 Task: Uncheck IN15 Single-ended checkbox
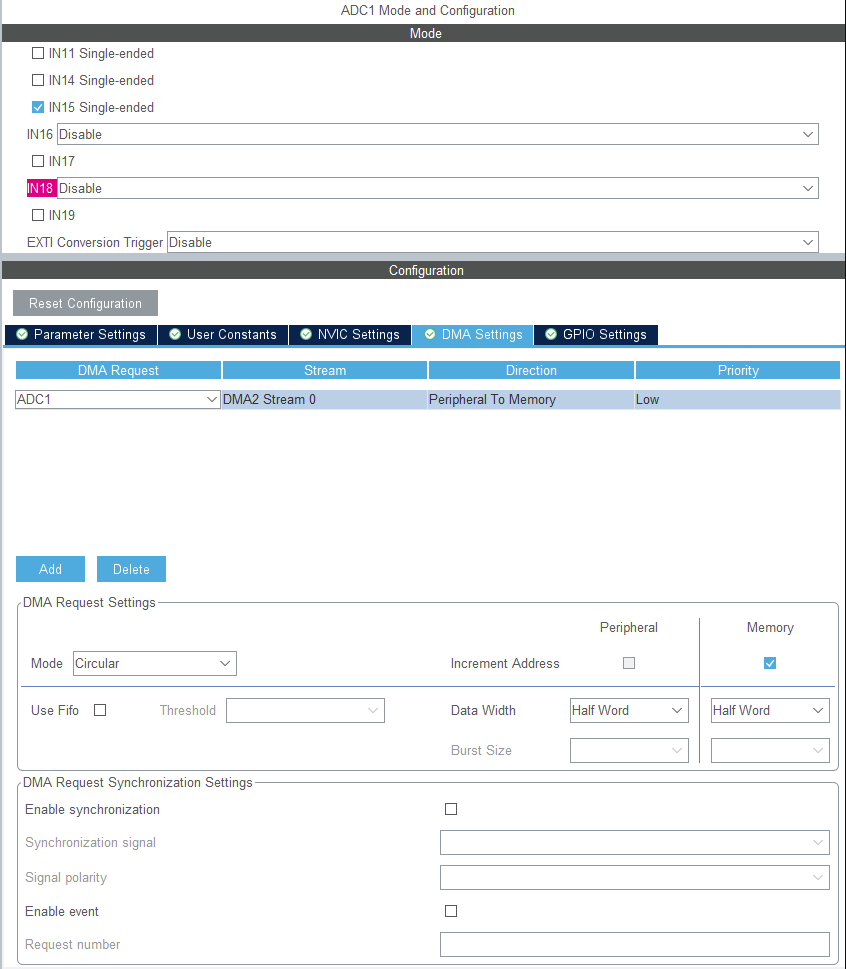38,108
